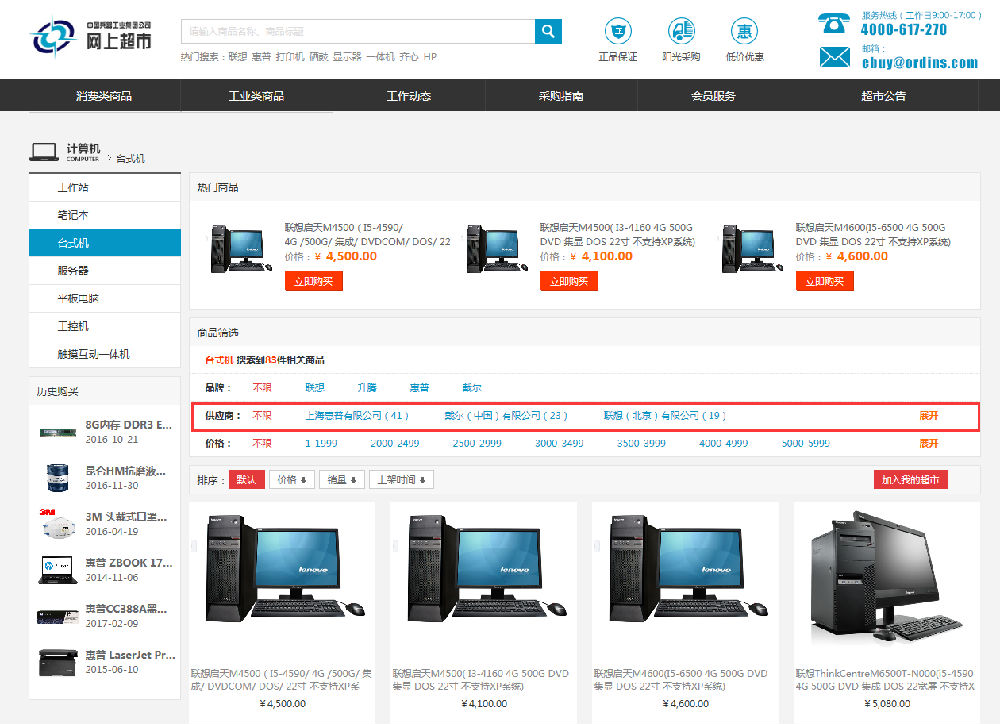Expand the price filter row
The image size is (1000, 724).
click(929, 443)
